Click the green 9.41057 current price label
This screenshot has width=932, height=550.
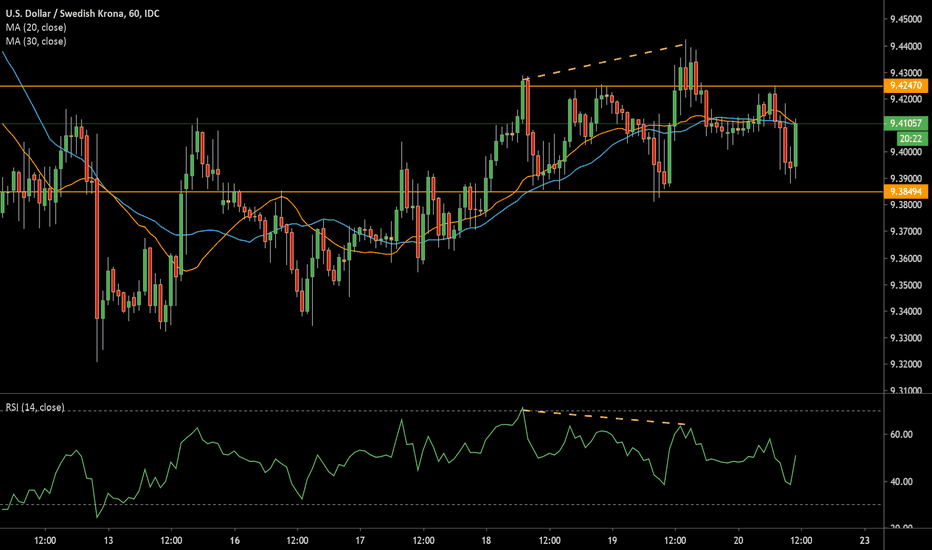[x=904, y=123]
